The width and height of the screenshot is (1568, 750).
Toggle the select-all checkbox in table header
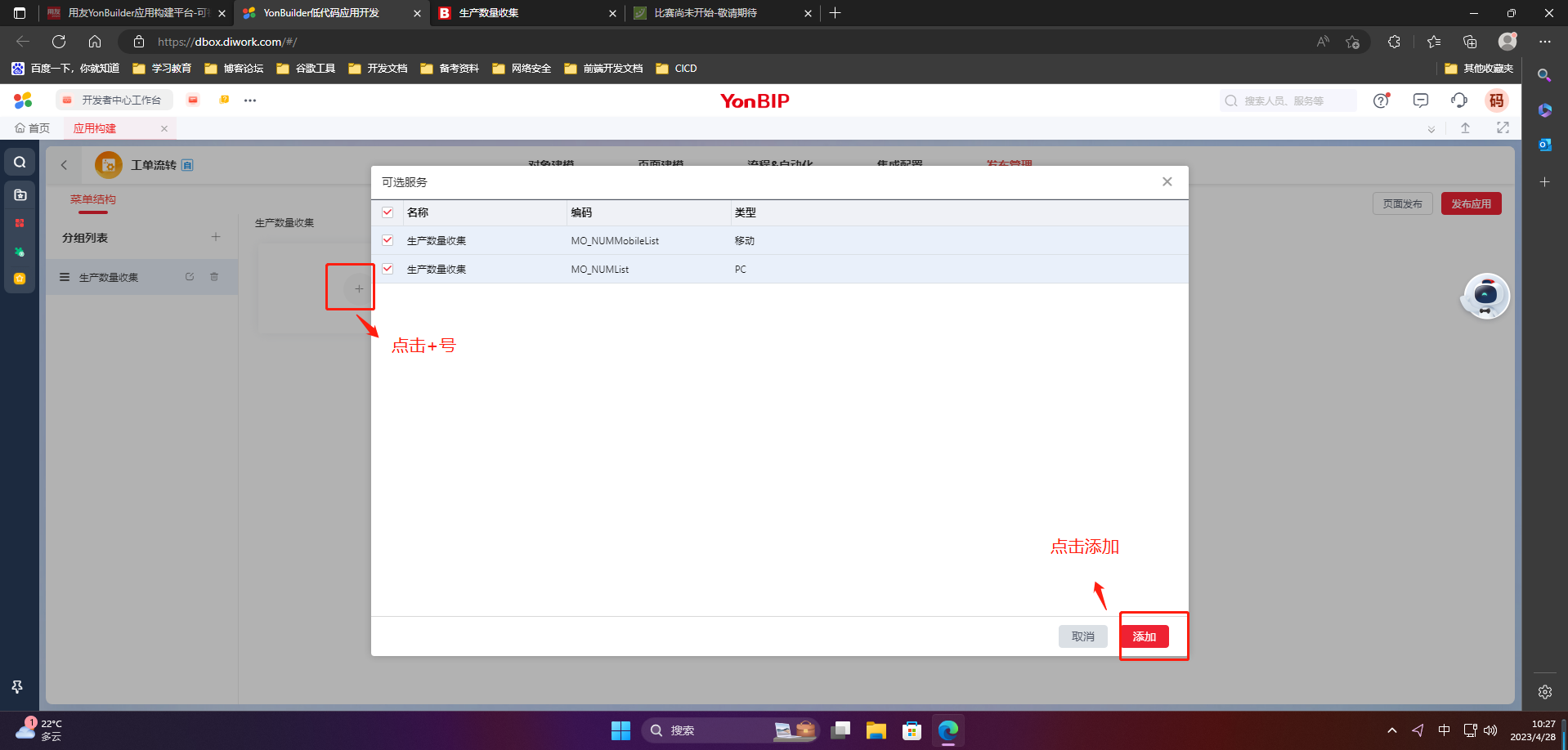point(388,212)
